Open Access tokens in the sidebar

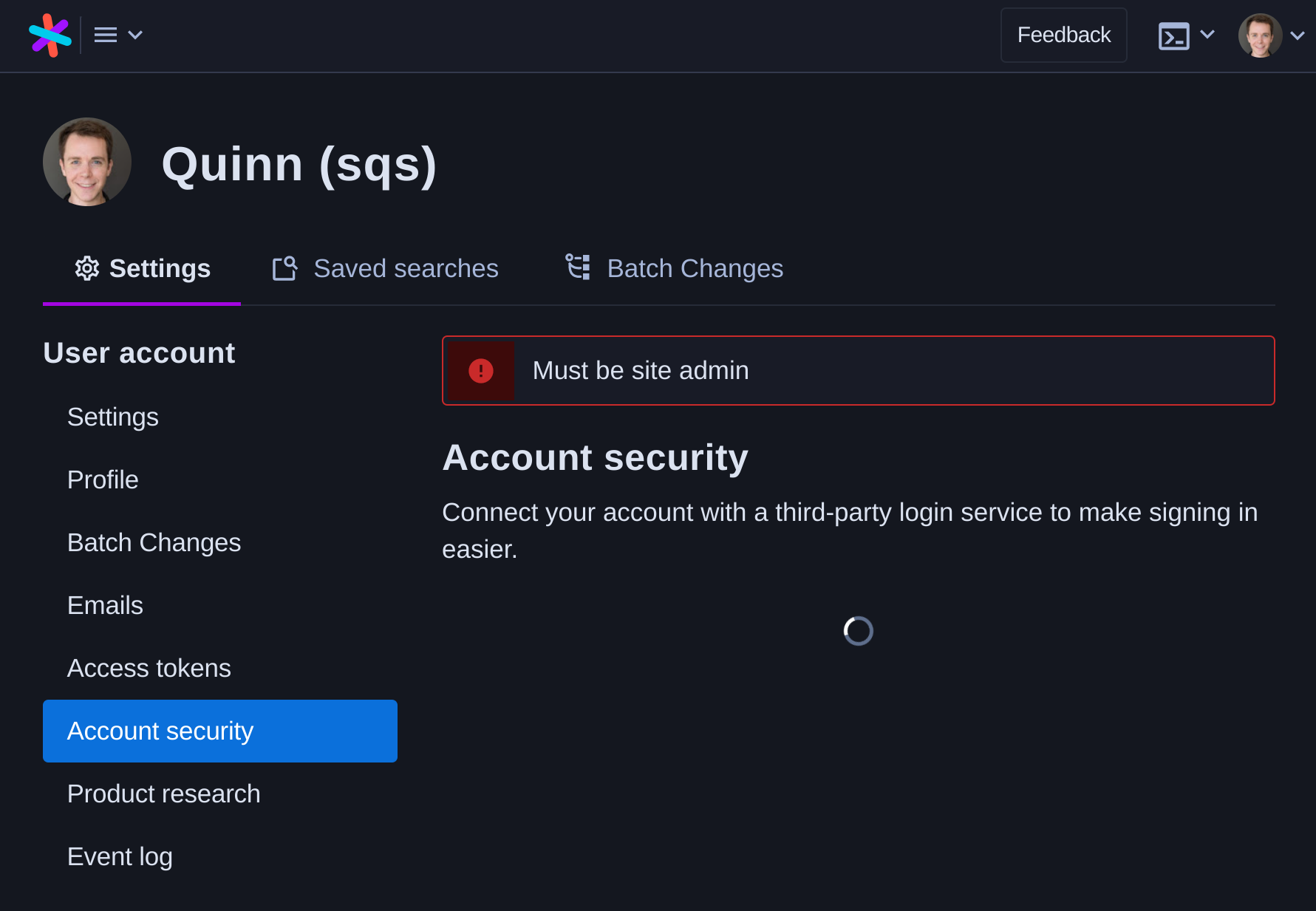coord(220,668)
